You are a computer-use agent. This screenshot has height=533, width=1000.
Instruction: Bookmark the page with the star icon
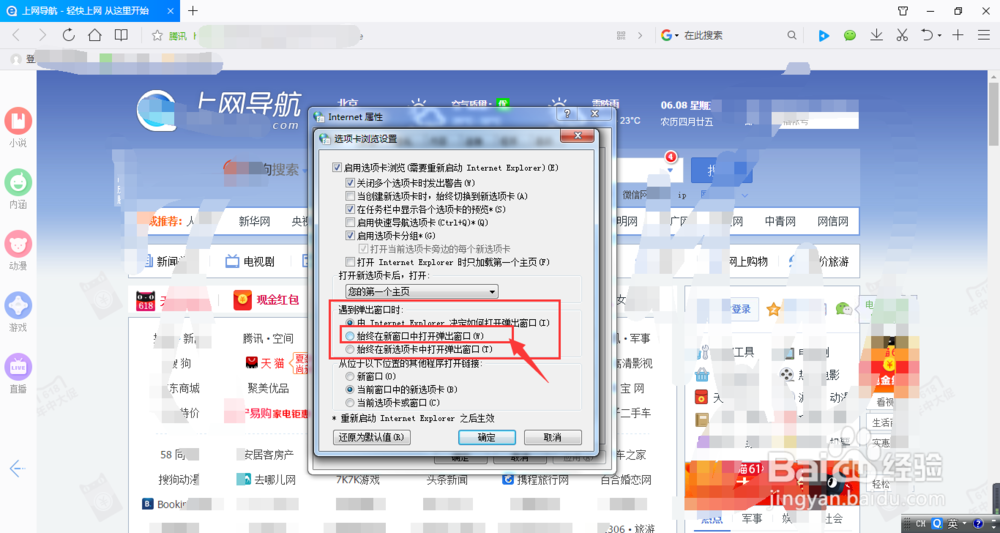click(157, 36)
